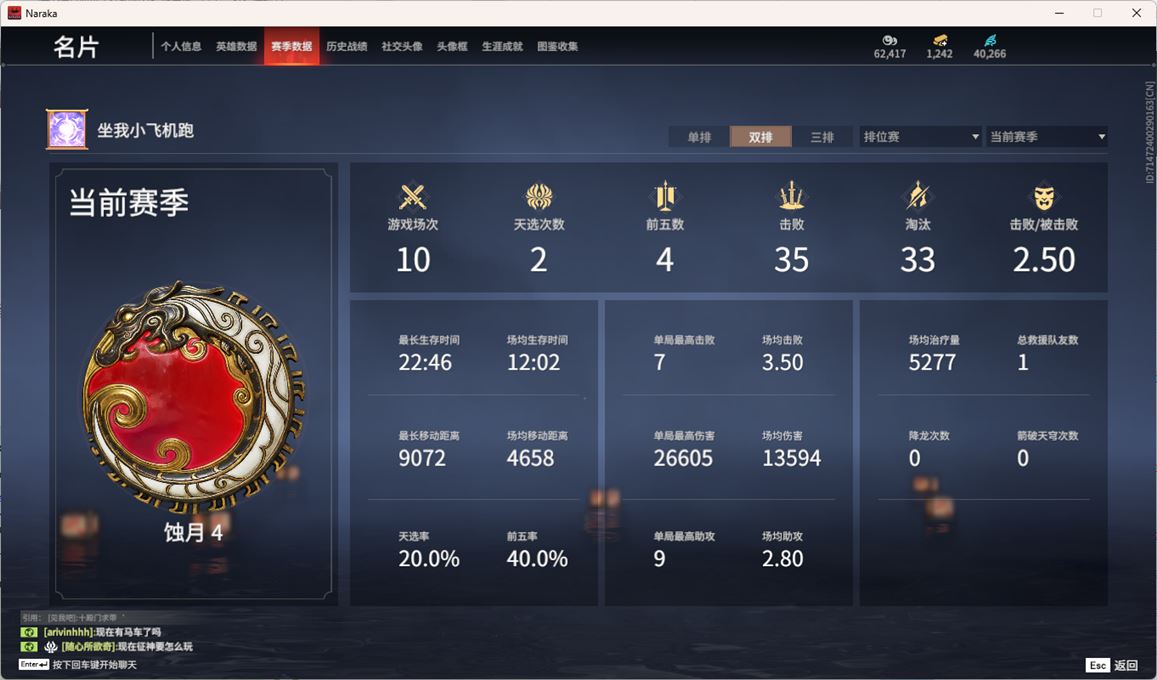Expand the 排位赛 match type dropdown
This screenshot has height=680, width=1157.
tap(921, 136)
